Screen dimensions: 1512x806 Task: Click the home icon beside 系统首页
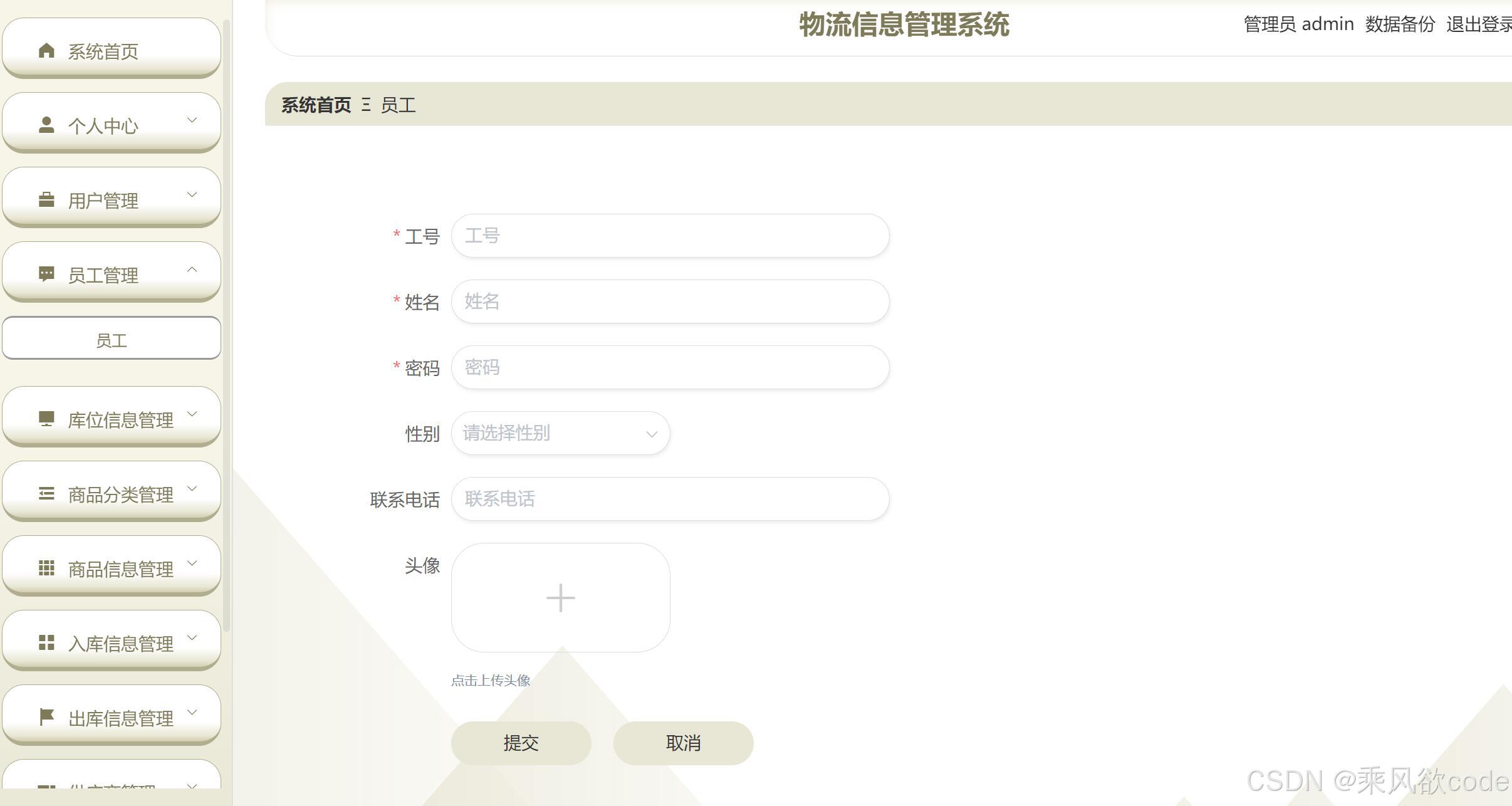(46, 51)
